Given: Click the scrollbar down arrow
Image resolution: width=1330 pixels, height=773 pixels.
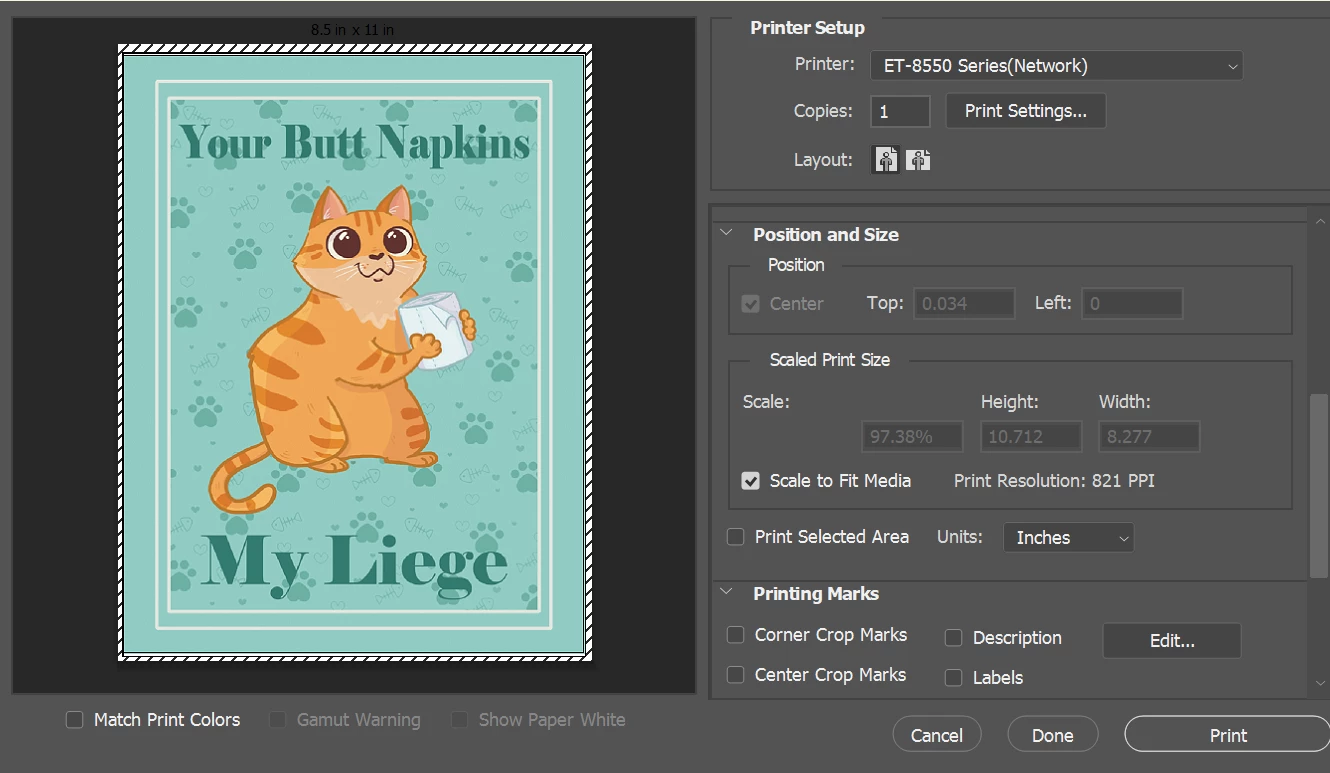Looking at the screenshot, I should 1320,683.
